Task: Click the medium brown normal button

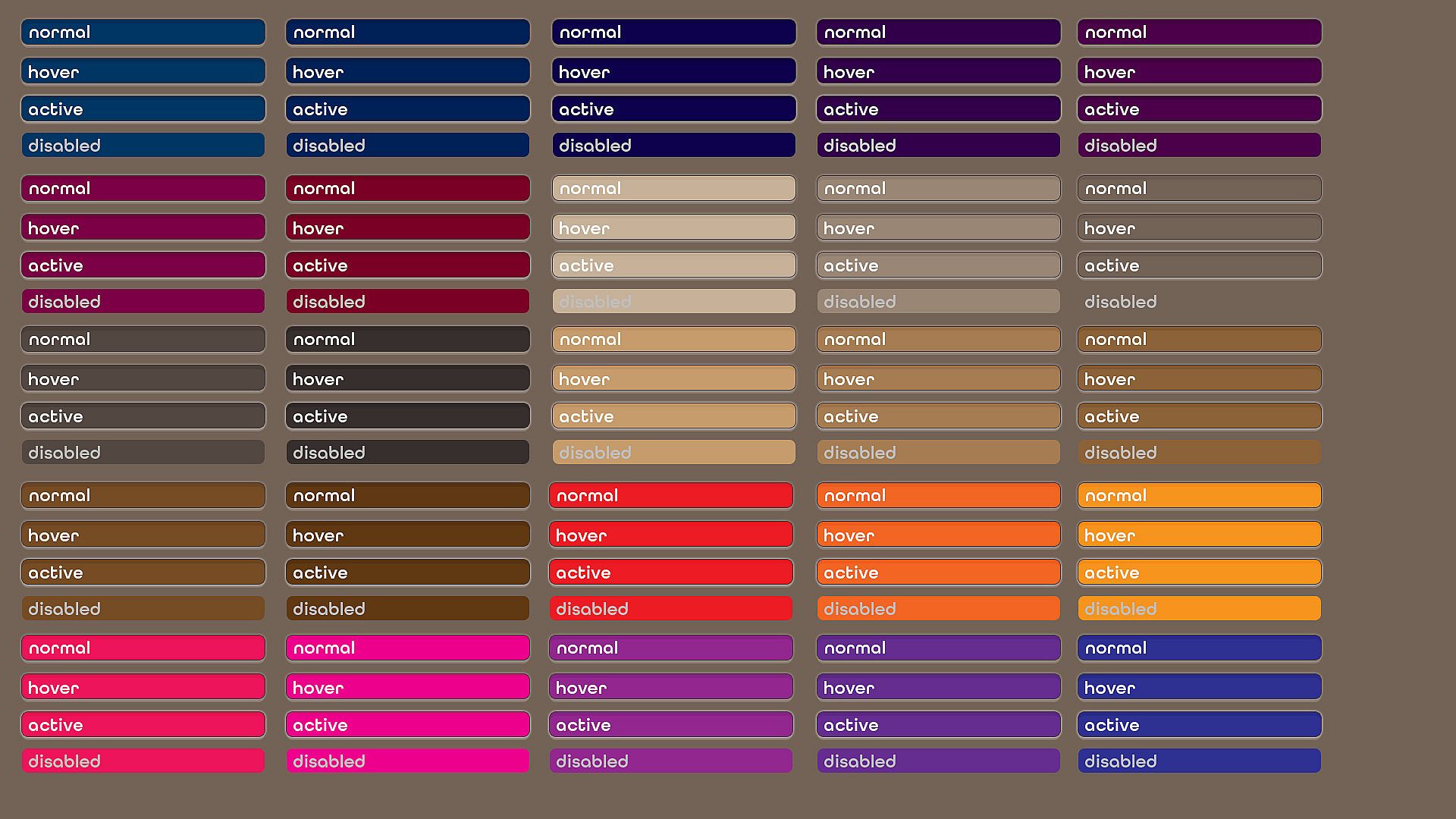Action: (143, 496)
